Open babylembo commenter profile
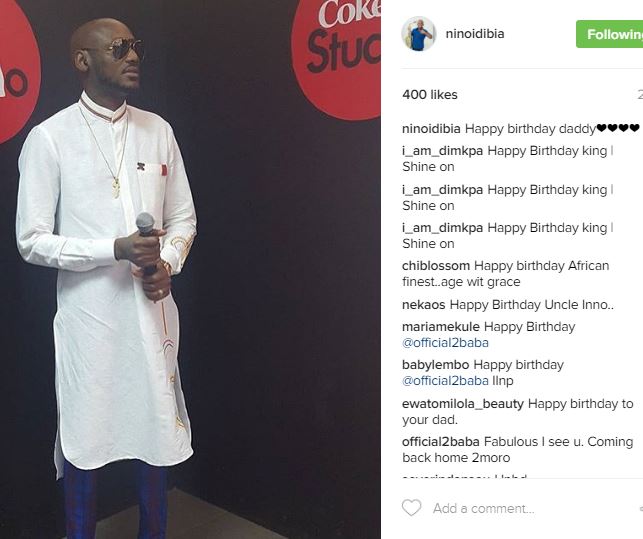643x539 pixels. [436, 365]
